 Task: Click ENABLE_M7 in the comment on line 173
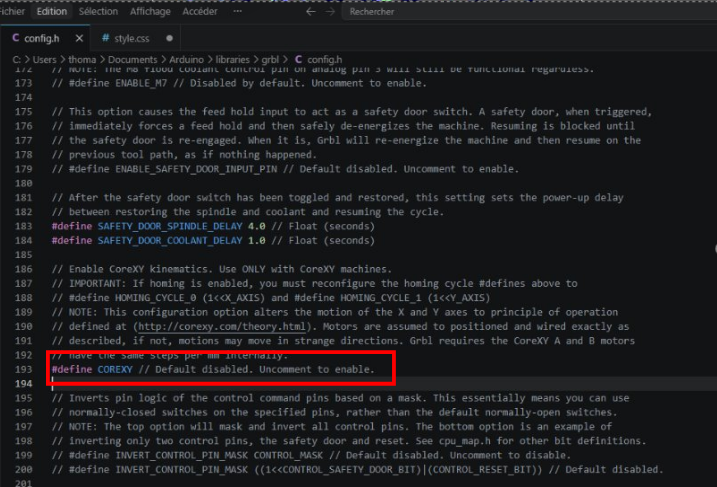point(141,83)
